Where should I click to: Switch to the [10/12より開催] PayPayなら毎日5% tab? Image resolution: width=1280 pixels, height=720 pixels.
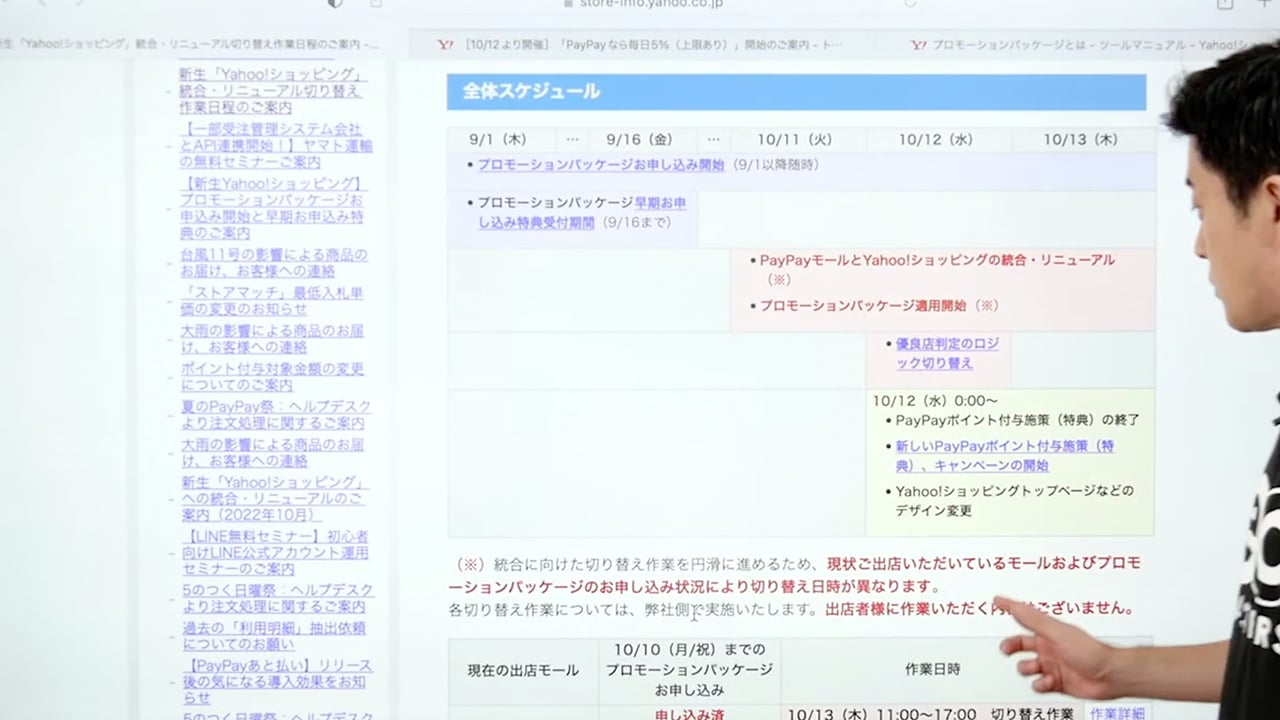coord(640,45)
